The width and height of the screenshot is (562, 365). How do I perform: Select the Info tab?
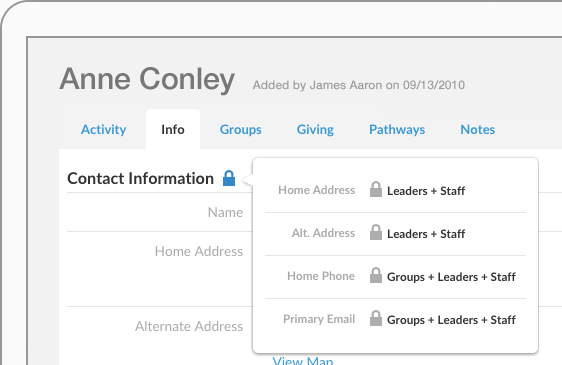[x=173, y=129]
